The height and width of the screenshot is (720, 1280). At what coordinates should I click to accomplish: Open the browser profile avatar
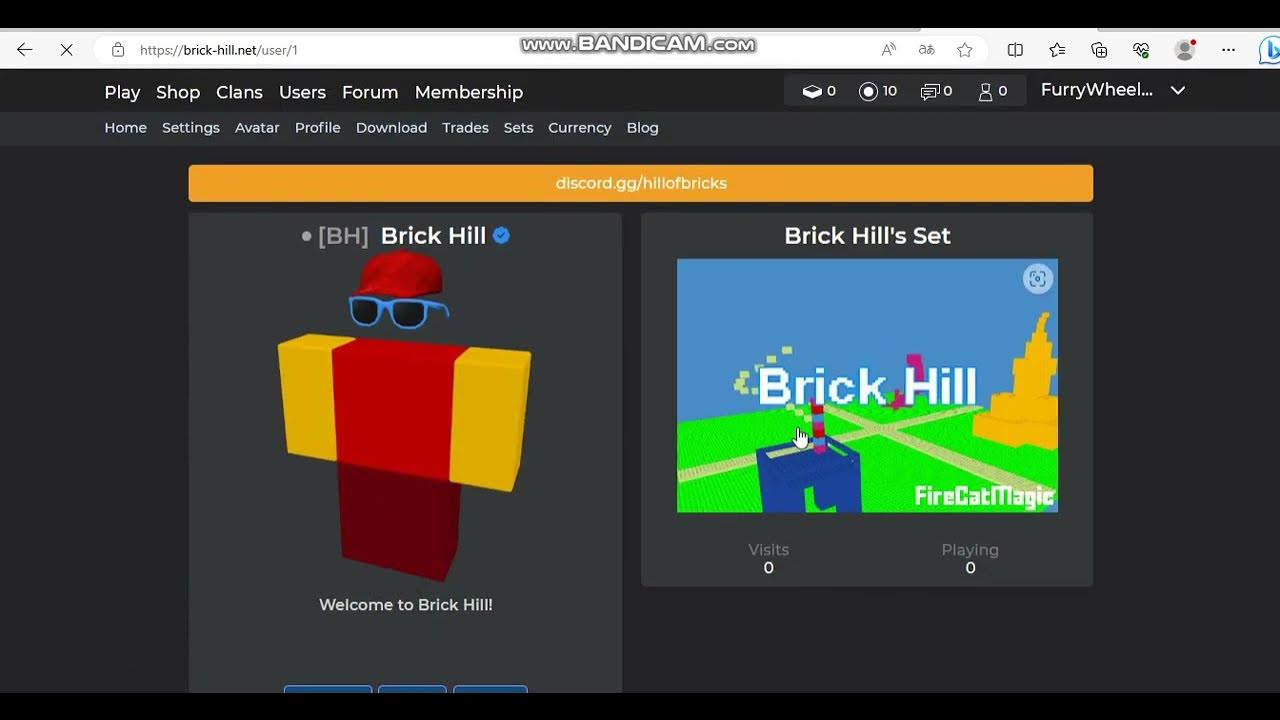(x=1185, y=50)
